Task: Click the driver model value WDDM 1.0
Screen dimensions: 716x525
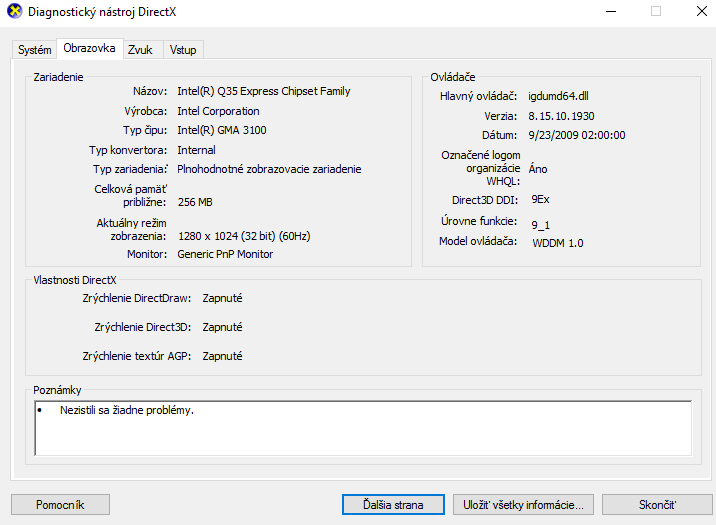Action: (558, 243)
